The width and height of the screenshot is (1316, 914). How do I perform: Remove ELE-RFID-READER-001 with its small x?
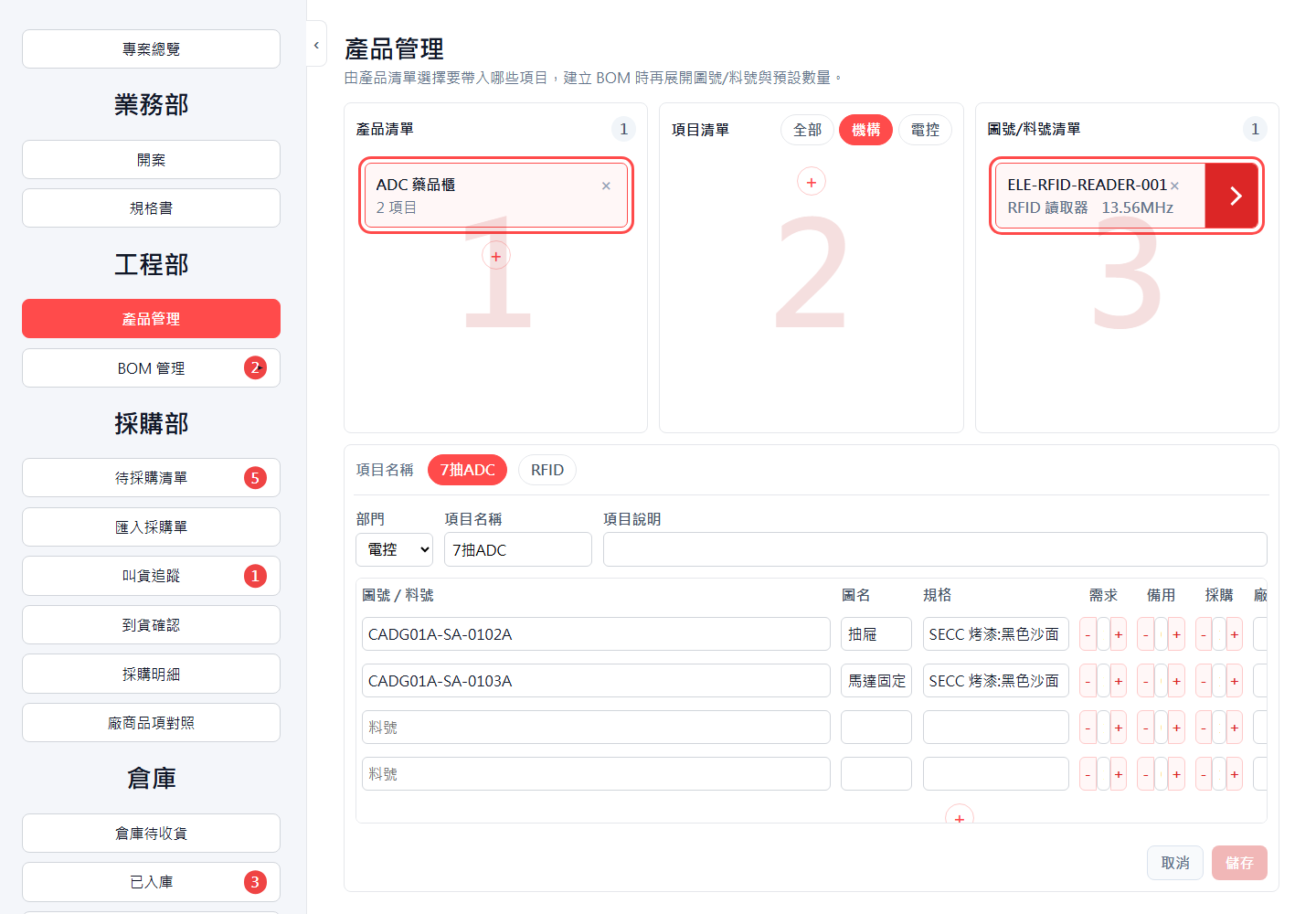(x=1175, y=186)
